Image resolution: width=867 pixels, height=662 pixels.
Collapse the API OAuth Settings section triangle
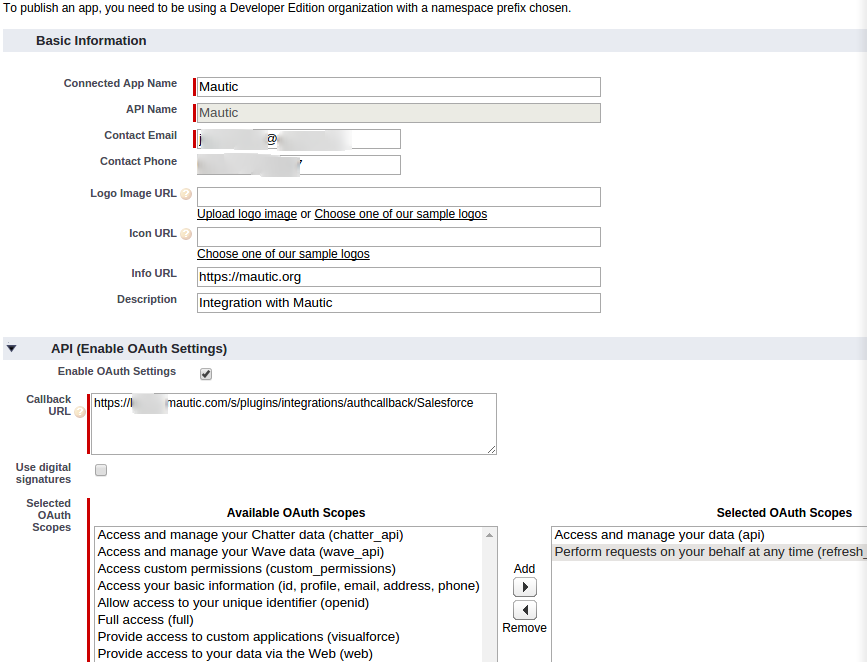[12, 349]
